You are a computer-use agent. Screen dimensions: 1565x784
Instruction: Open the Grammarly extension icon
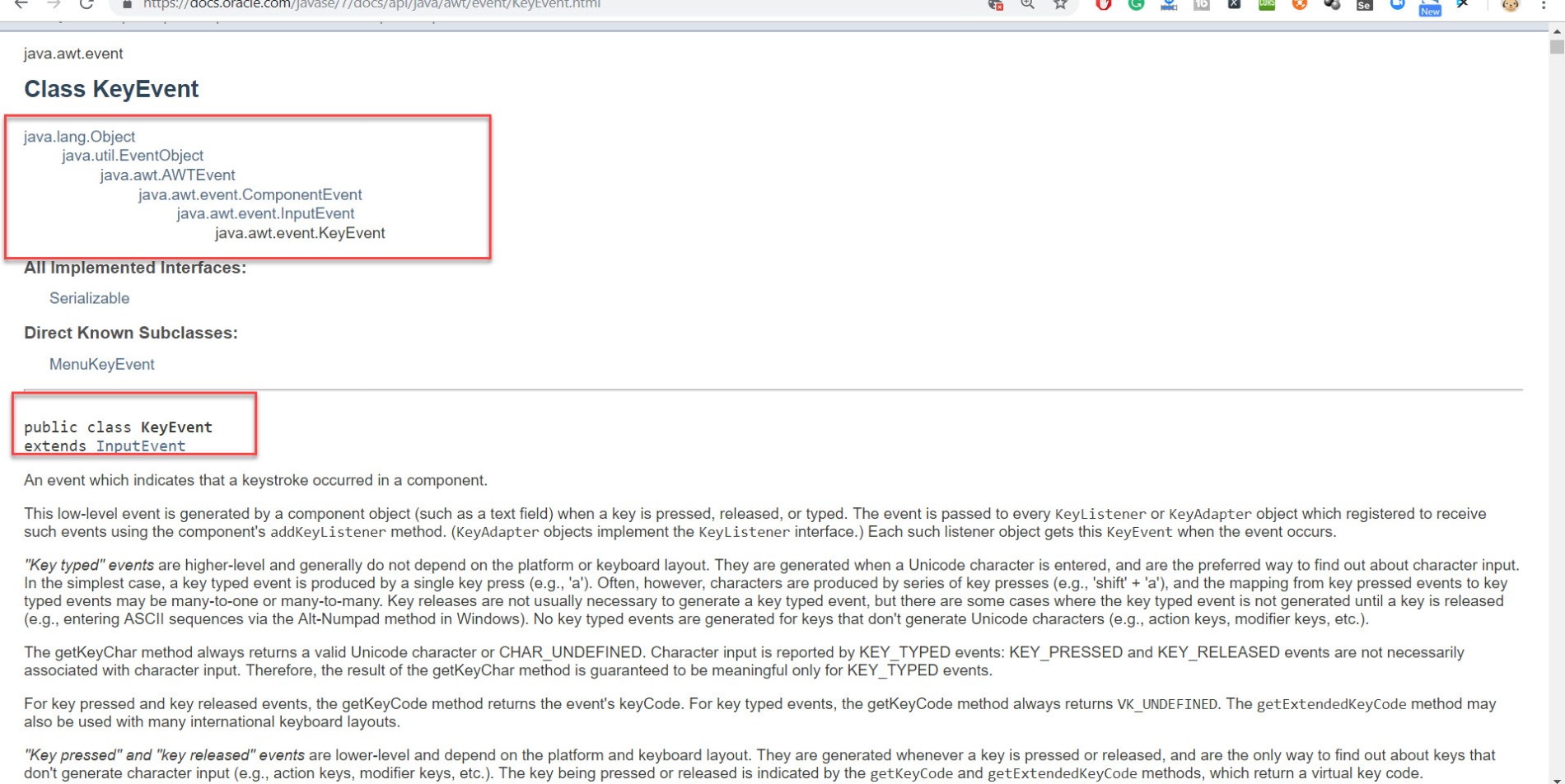[1136, 4]
